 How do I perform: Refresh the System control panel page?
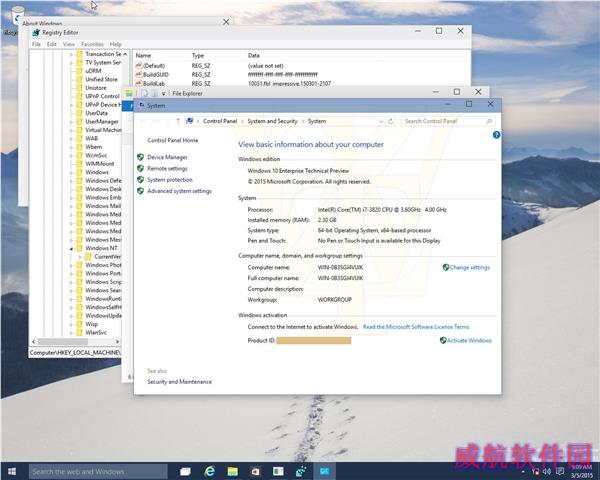coord(391,121)
